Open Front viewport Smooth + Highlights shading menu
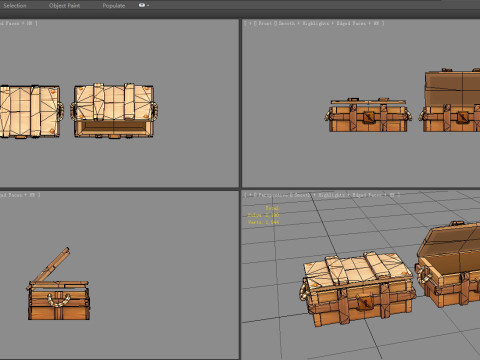 tap(303, 23)
